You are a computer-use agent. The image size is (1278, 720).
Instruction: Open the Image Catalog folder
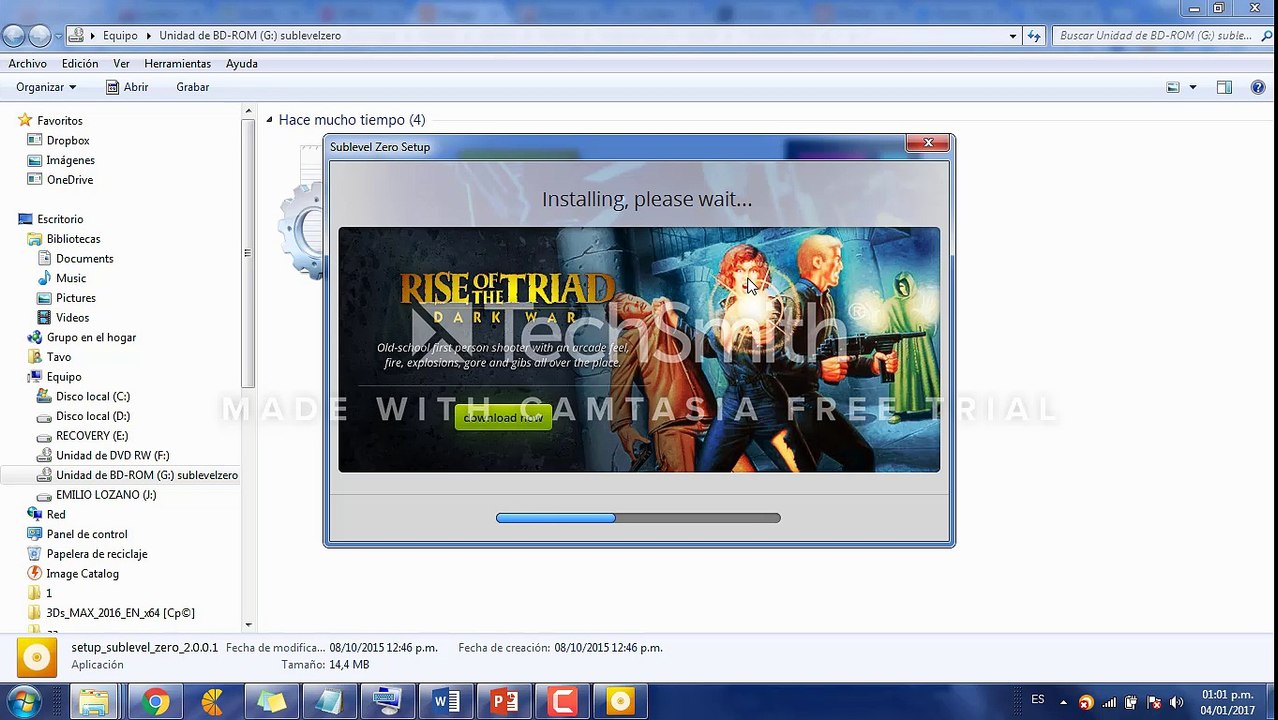click(x=82, y=574)
